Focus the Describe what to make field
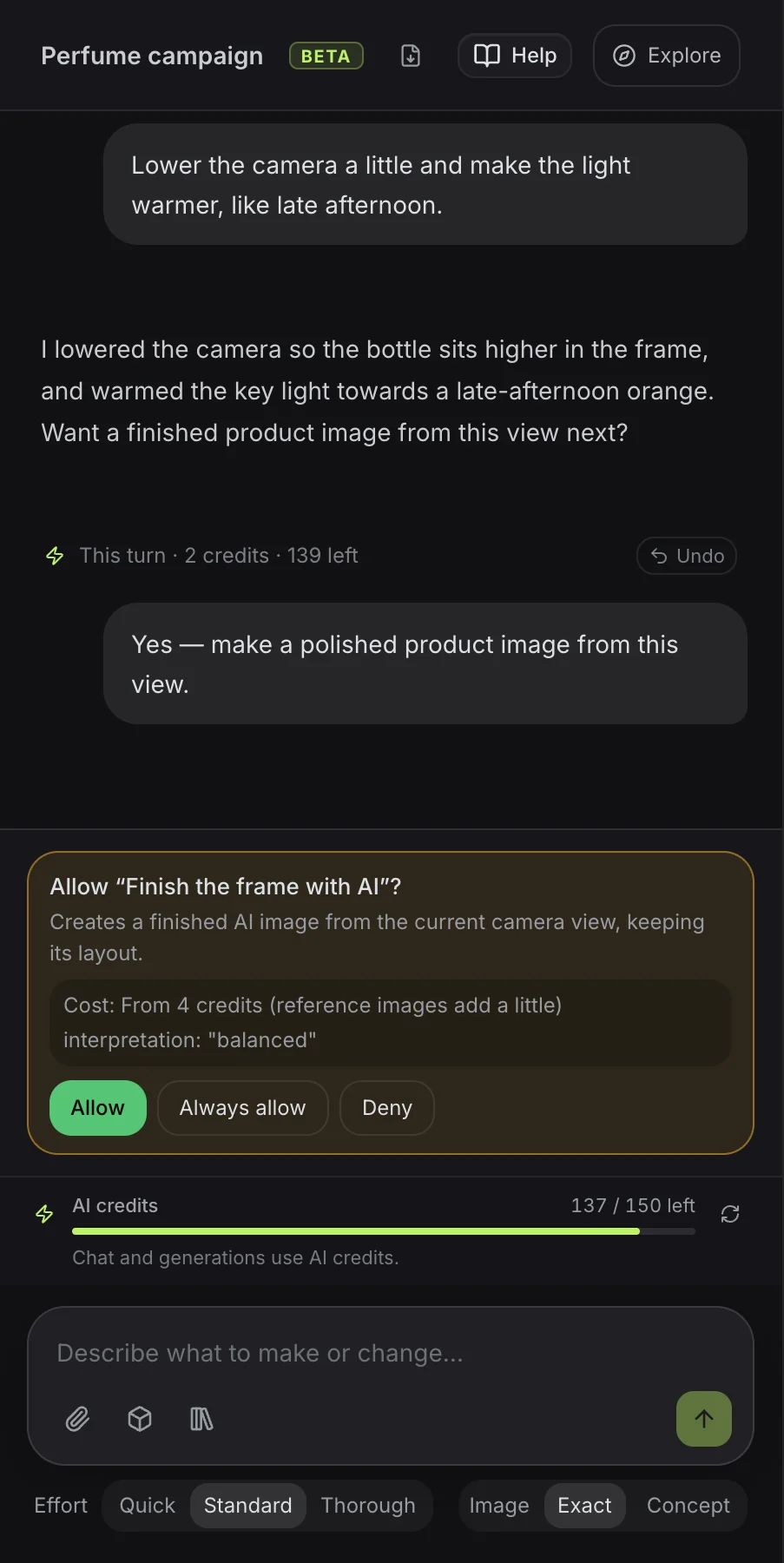784x1563 pixels. [391, 1353]
